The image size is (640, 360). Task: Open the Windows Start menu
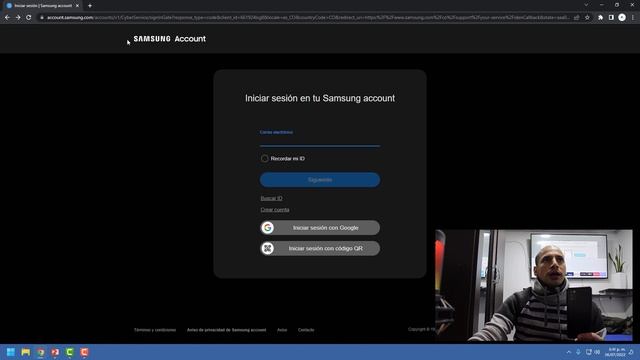click(11, 352)
